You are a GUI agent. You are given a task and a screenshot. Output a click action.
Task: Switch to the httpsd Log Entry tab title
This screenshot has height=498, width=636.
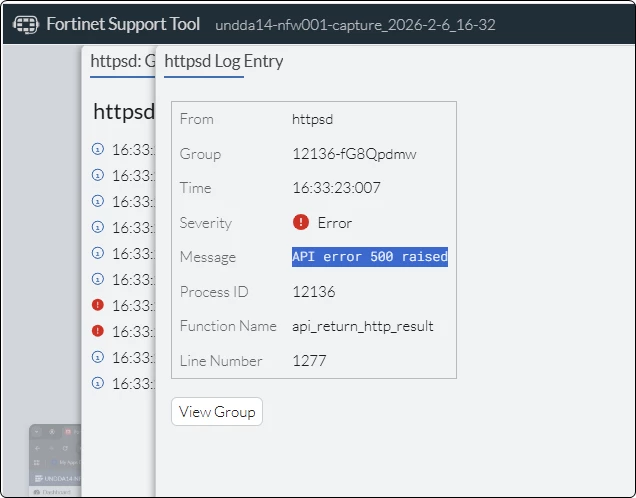pyautogui.click(x=224, y=61)
